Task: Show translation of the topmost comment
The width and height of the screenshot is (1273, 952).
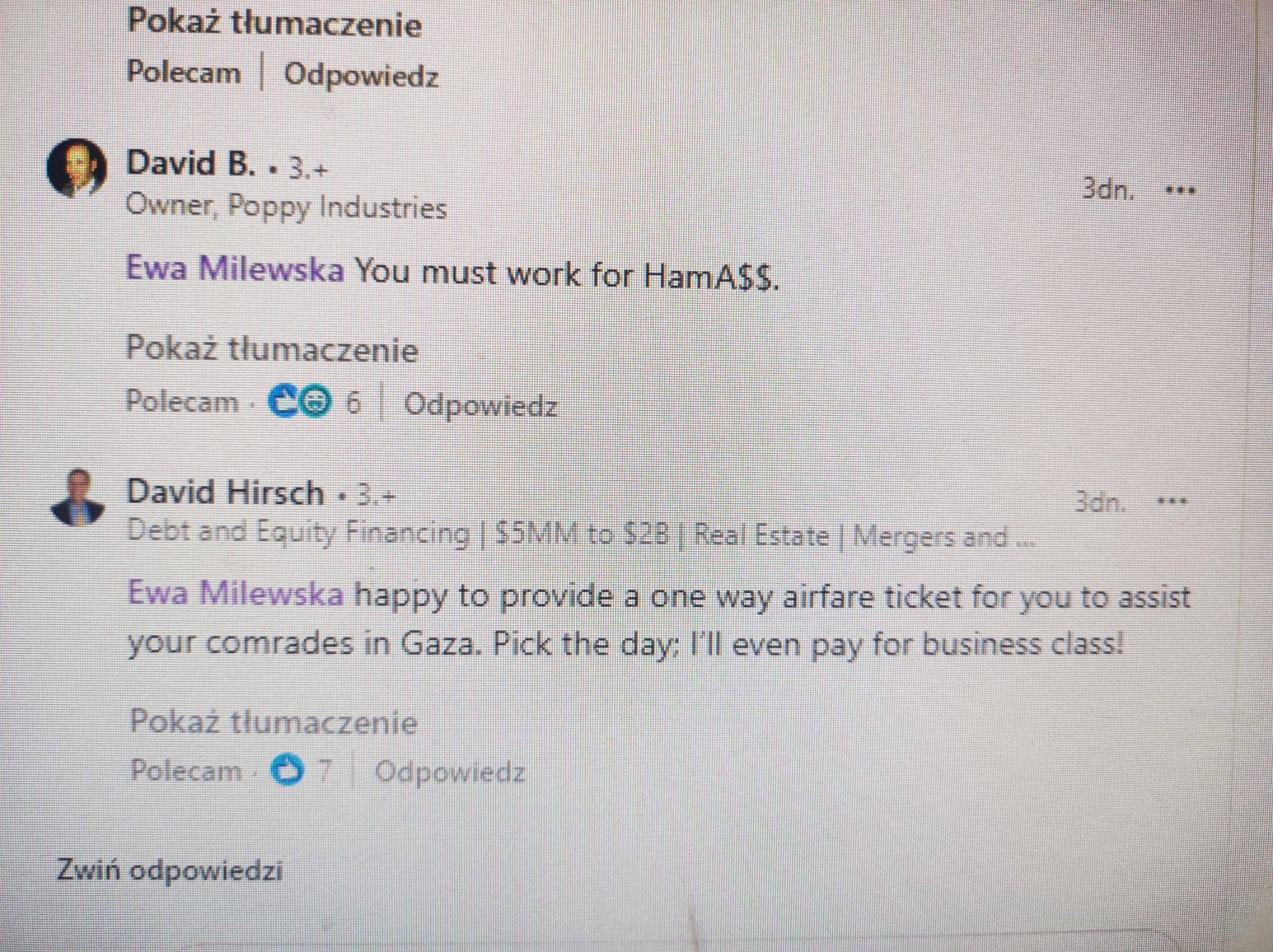Action: coord(274,24)
